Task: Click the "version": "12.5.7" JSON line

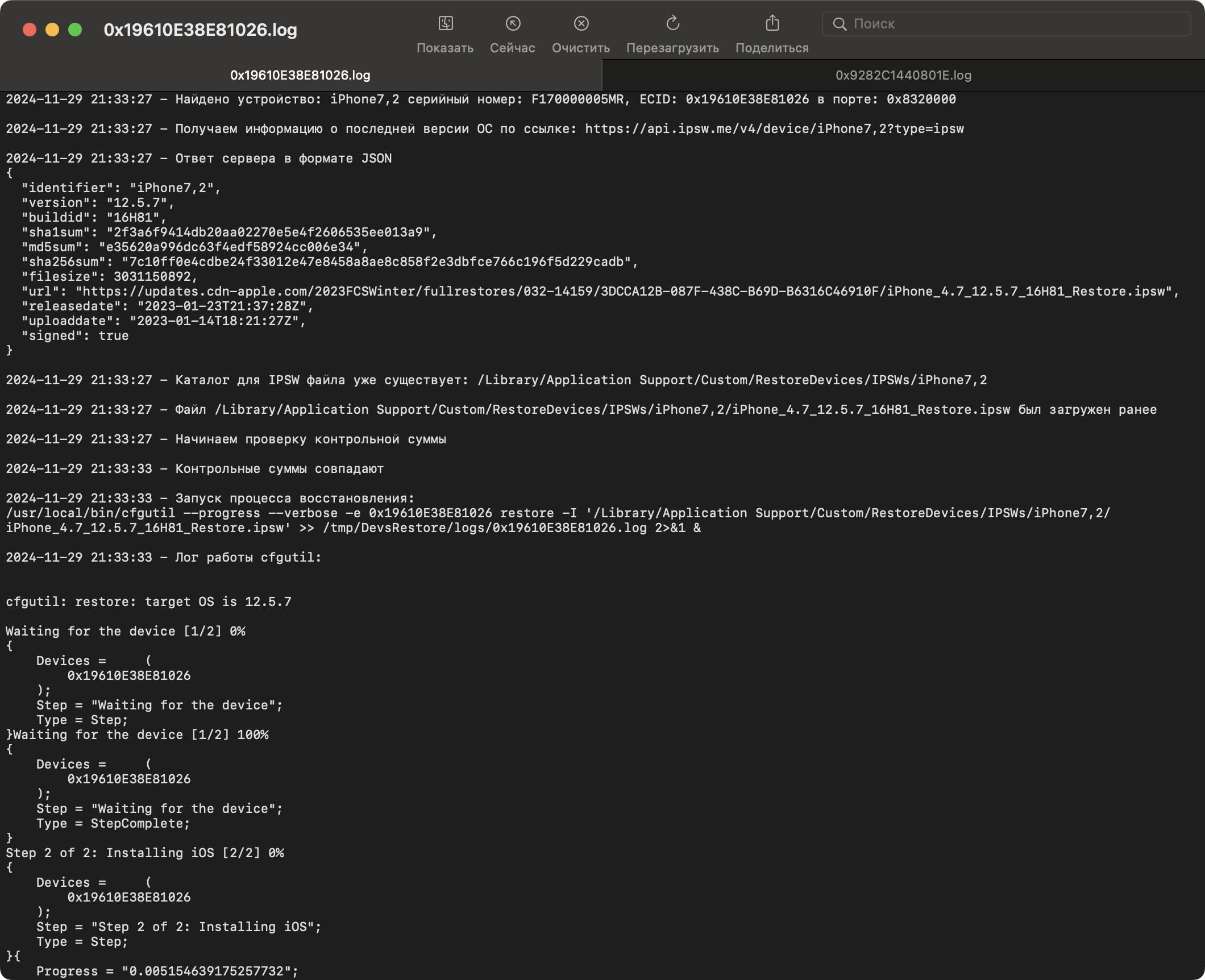Action: 98,203
